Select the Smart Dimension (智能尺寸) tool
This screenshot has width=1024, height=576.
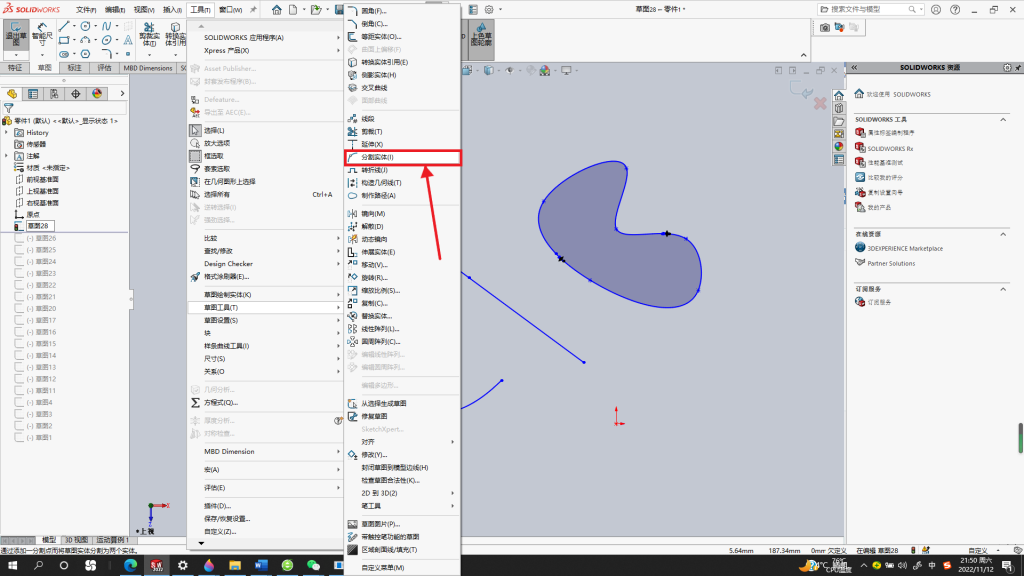pos(42,35)
